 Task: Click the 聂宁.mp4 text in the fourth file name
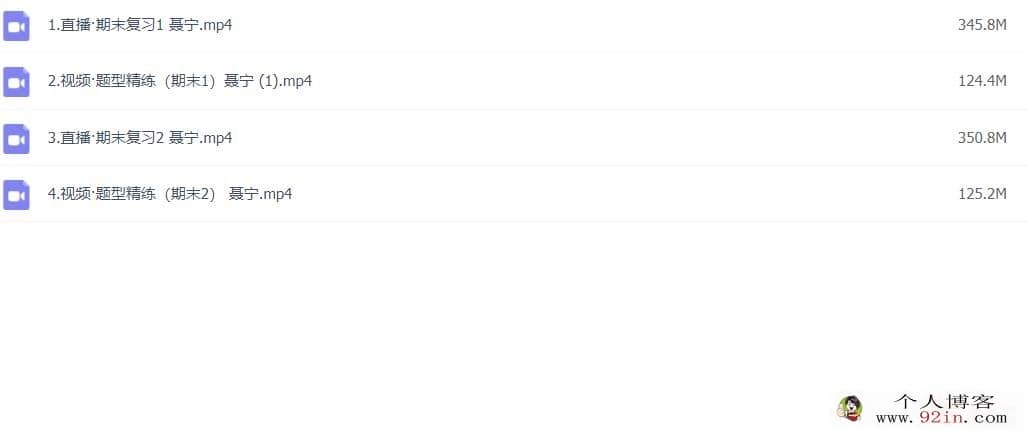click(x=260, y=195)
